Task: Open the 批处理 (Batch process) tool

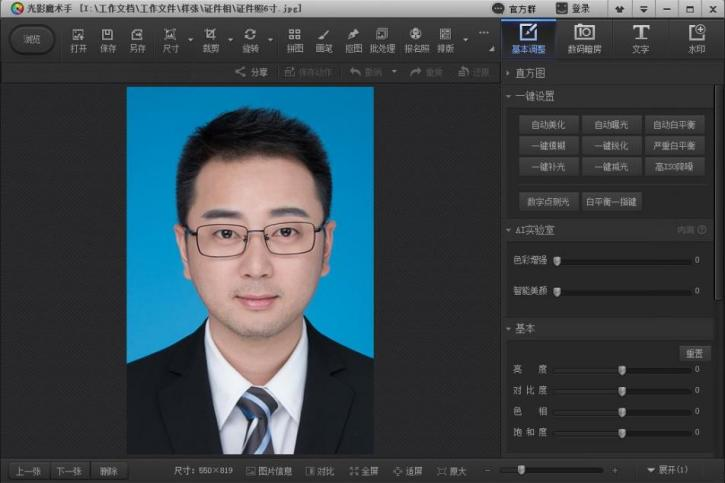Action: (x=381, y=40)
